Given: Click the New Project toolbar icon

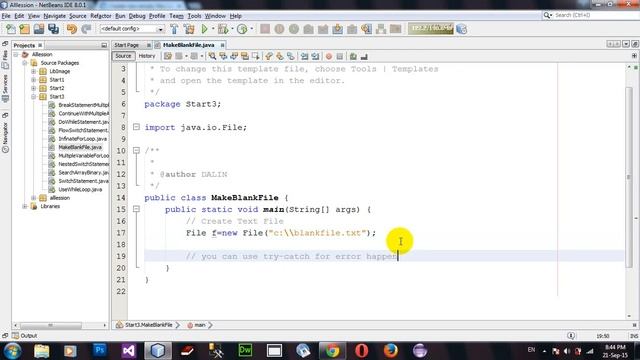Looking at the screenshot, I should click(x=24, y=29).
